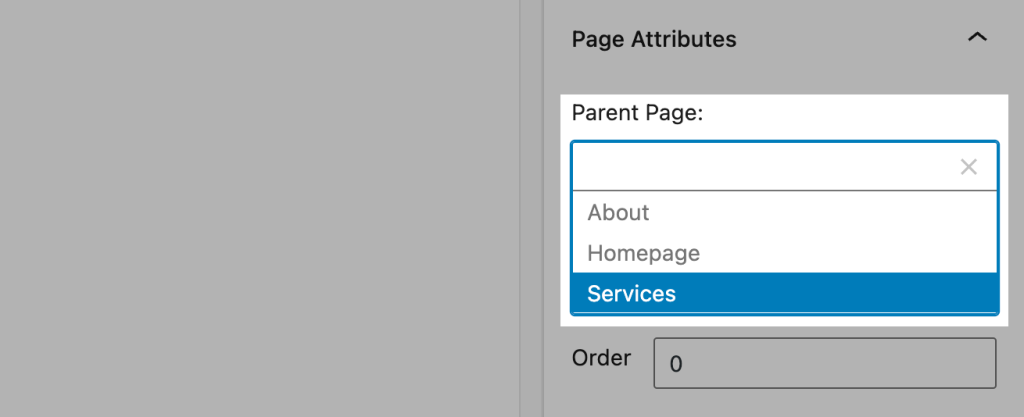1024x417 pixels.
Task: Click empty space right of Homepage option
Action: [x=850, y=253]
